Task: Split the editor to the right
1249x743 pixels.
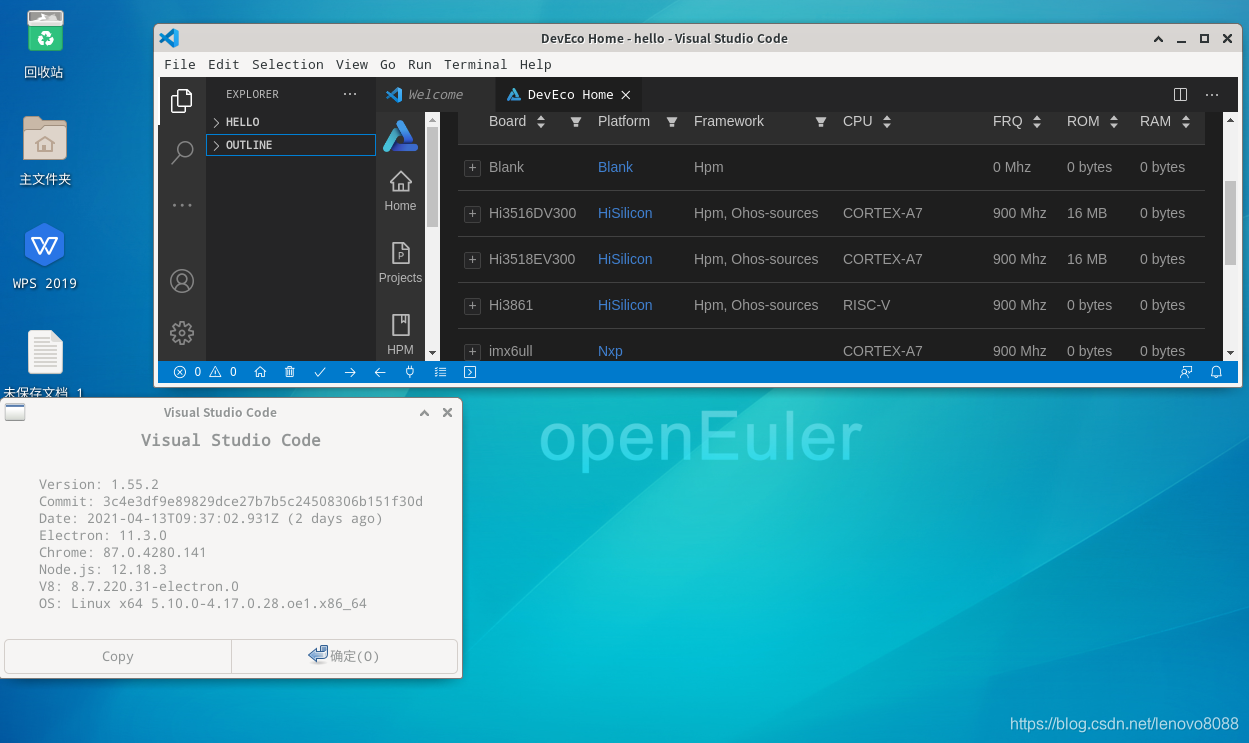Action: 1180,95
